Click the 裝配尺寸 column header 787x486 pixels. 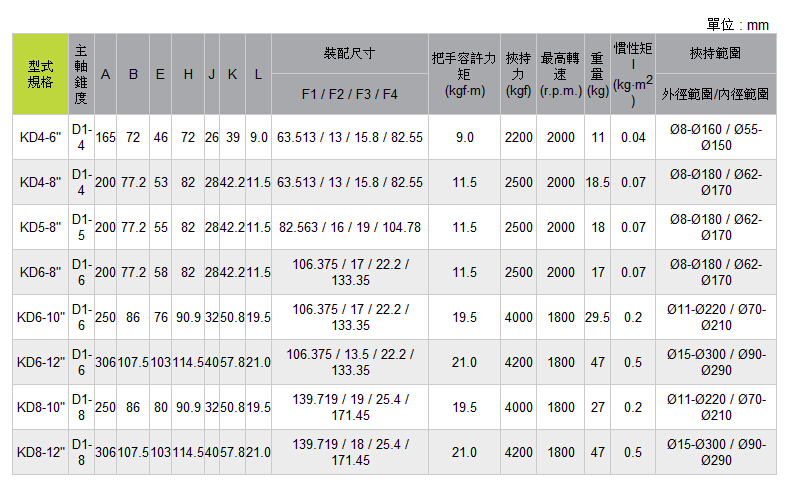(349, 51)
